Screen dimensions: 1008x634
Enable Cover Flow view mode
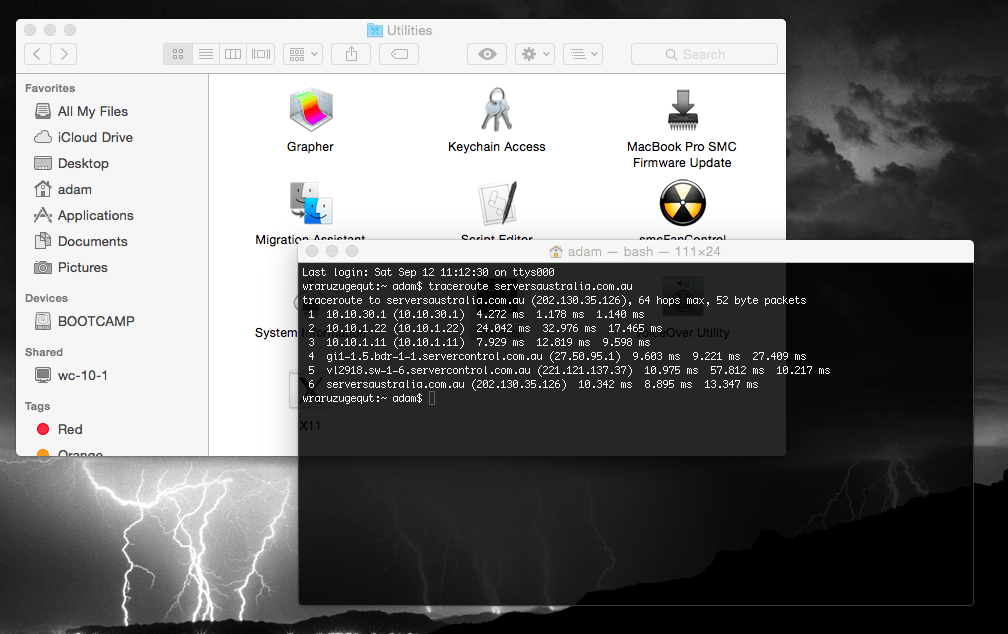(260, 54)
